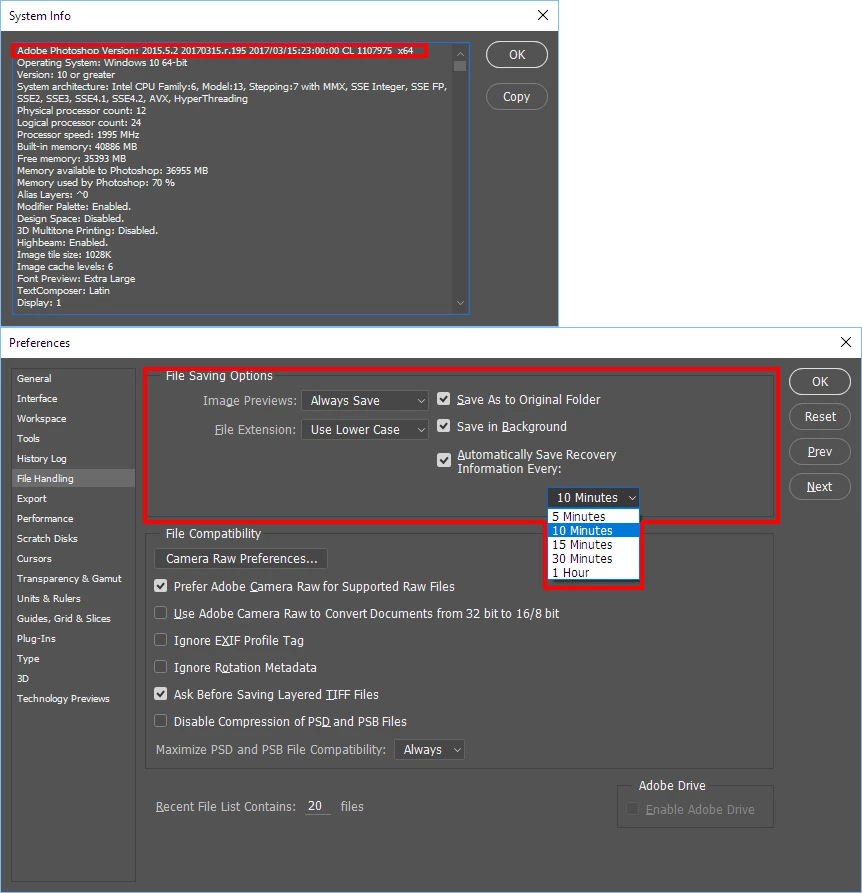The width and height of the screenshot is (862, 893).
Task: Click the Memory available to Photoshop line
Action: point(112,170)
